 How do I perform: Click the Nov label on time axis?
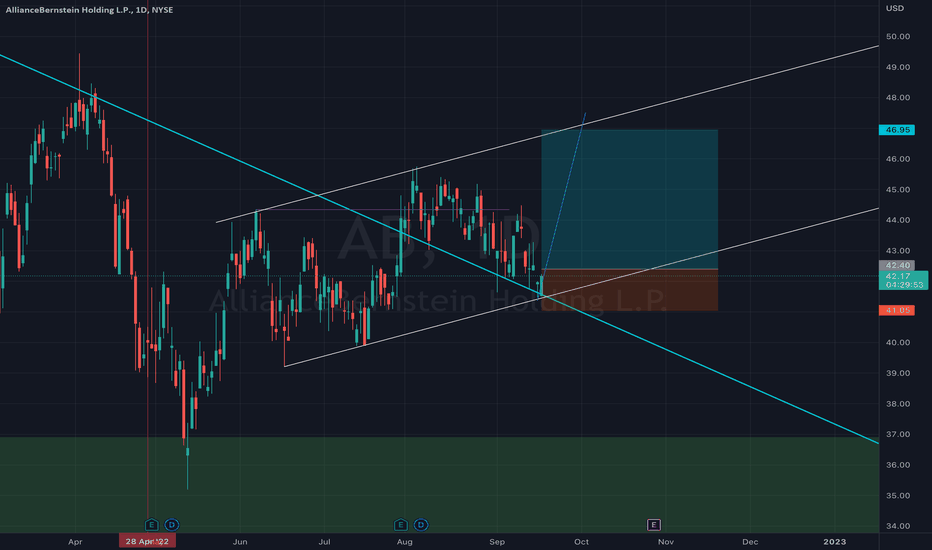click(x=666, y=542)
